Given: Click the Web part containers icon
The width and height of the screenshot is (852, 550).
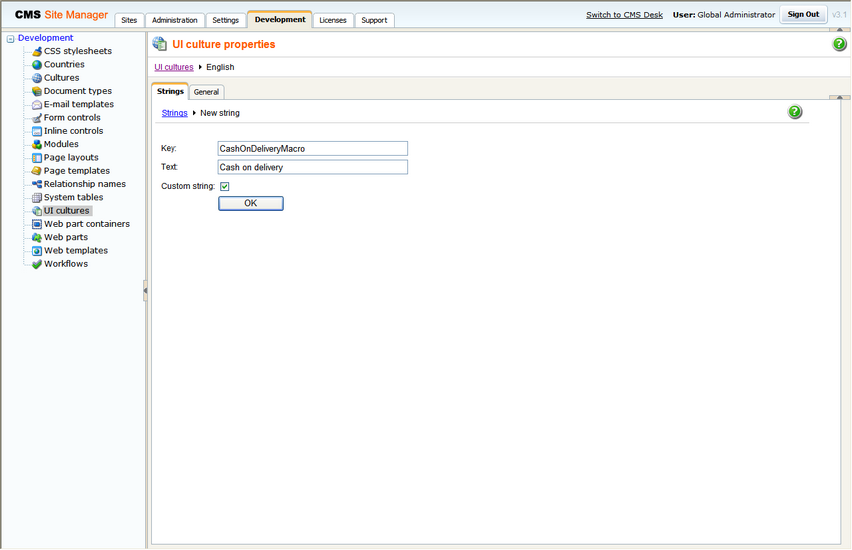Looking at the screenshot, I should (x=37, y=224).
